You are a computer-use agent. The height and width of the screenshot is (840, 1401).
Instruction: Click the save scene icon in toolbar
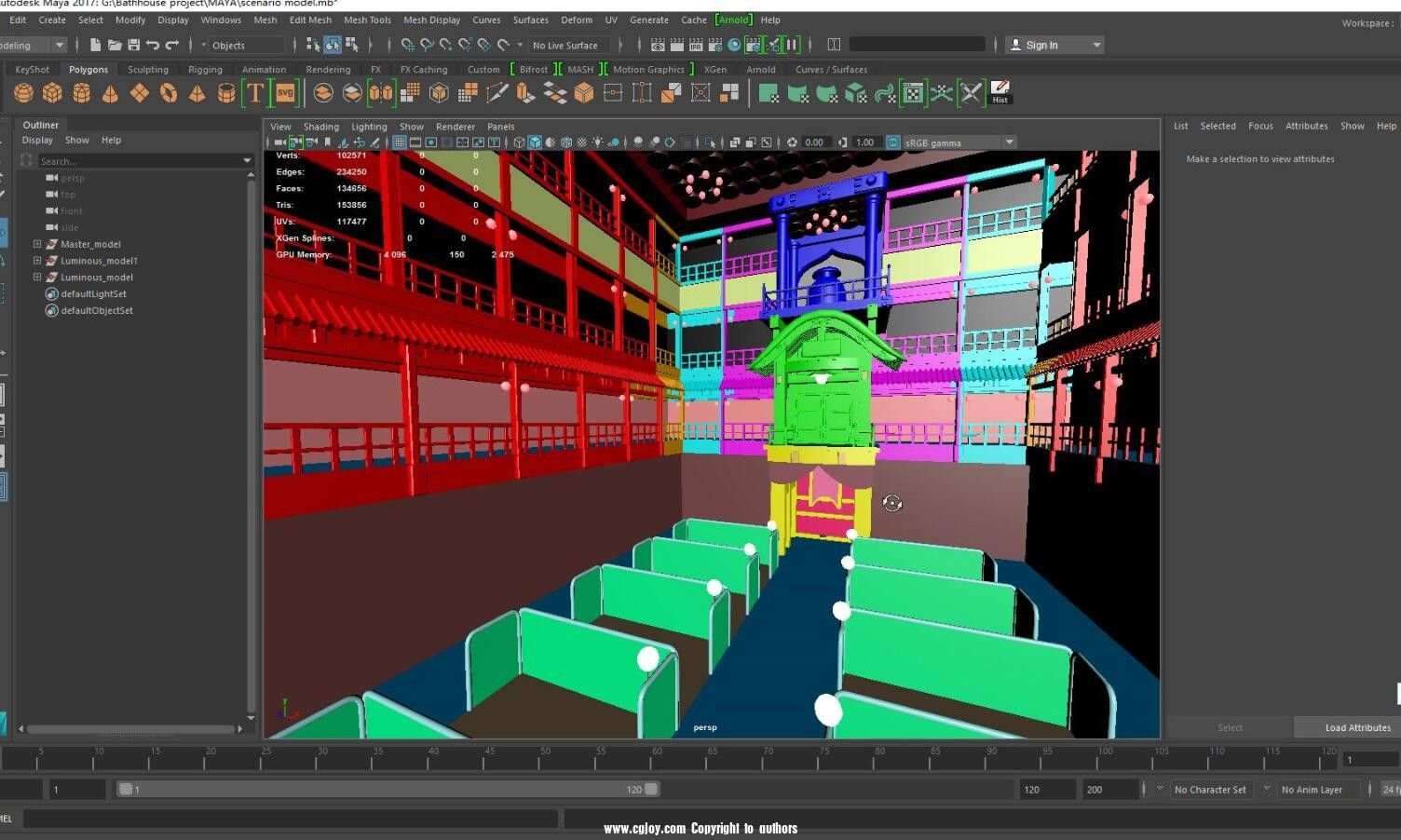coord(133,45)
